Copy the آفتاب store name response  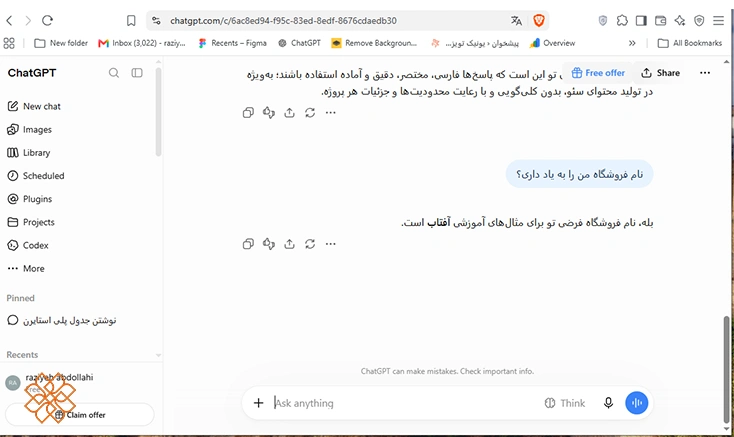pyautogui.click(x=248, y=244)
